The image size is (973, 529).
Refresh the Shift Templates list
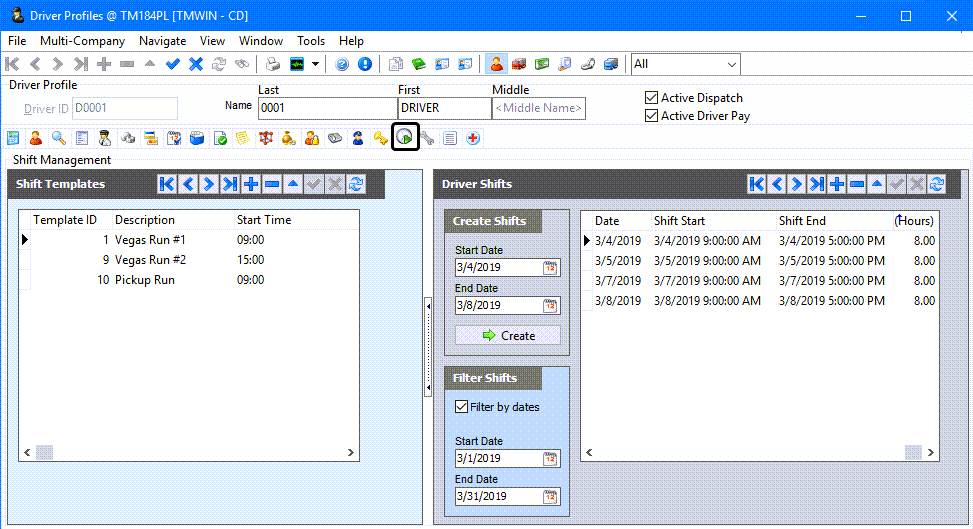(x=356, y=184)
